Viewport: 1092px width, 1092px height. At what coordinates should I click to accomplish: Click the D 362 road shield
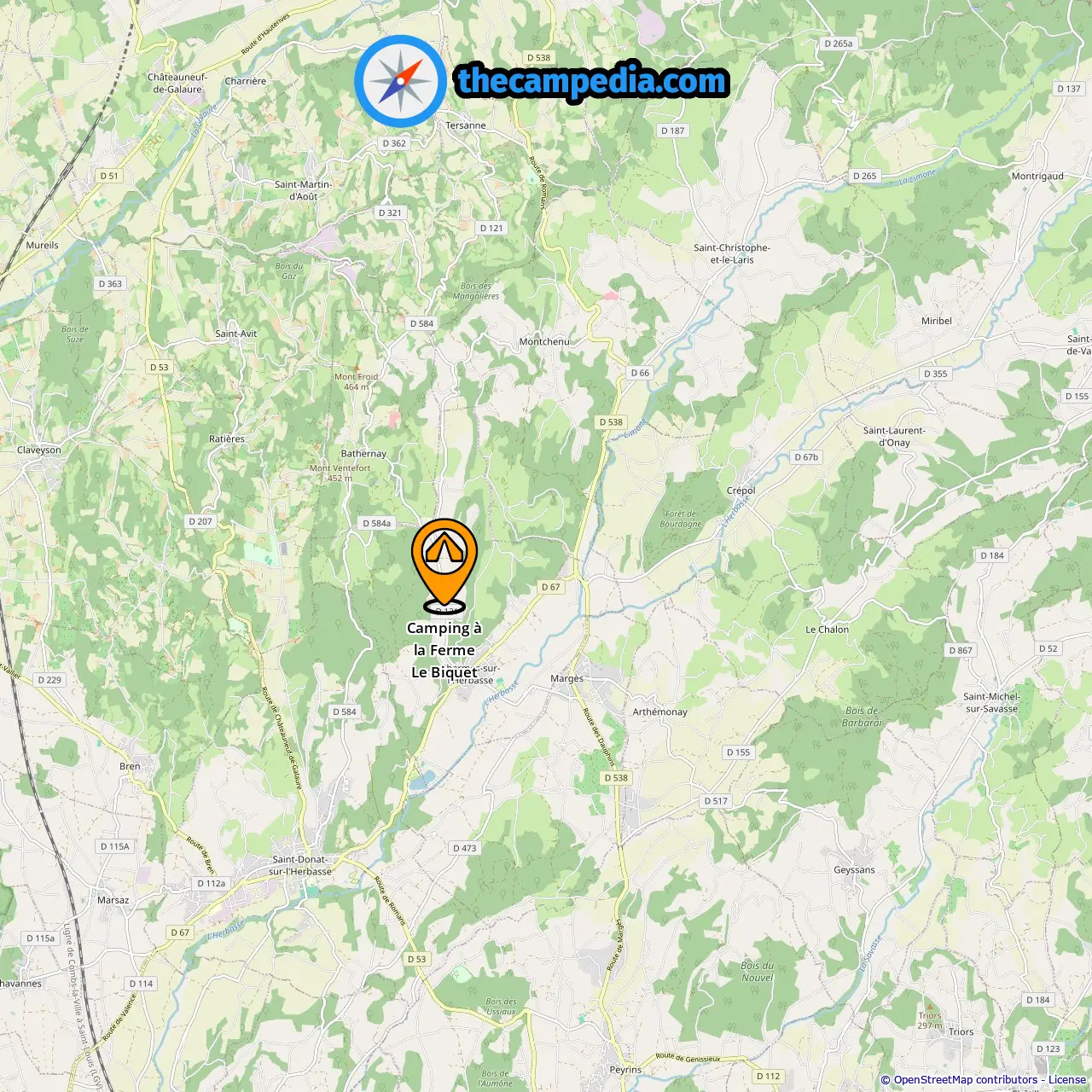394,143
